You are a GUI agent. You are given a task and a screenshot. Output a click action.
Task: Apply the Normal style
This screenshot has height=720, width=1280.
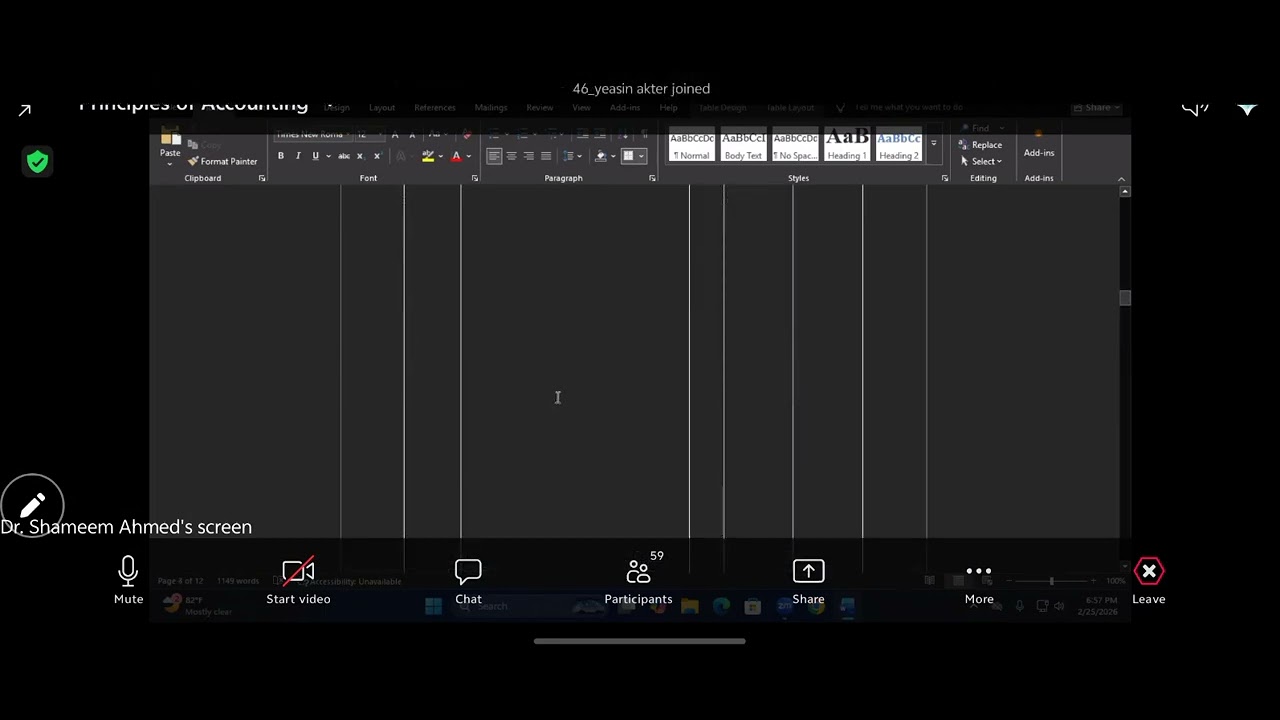tap(692, 146)
